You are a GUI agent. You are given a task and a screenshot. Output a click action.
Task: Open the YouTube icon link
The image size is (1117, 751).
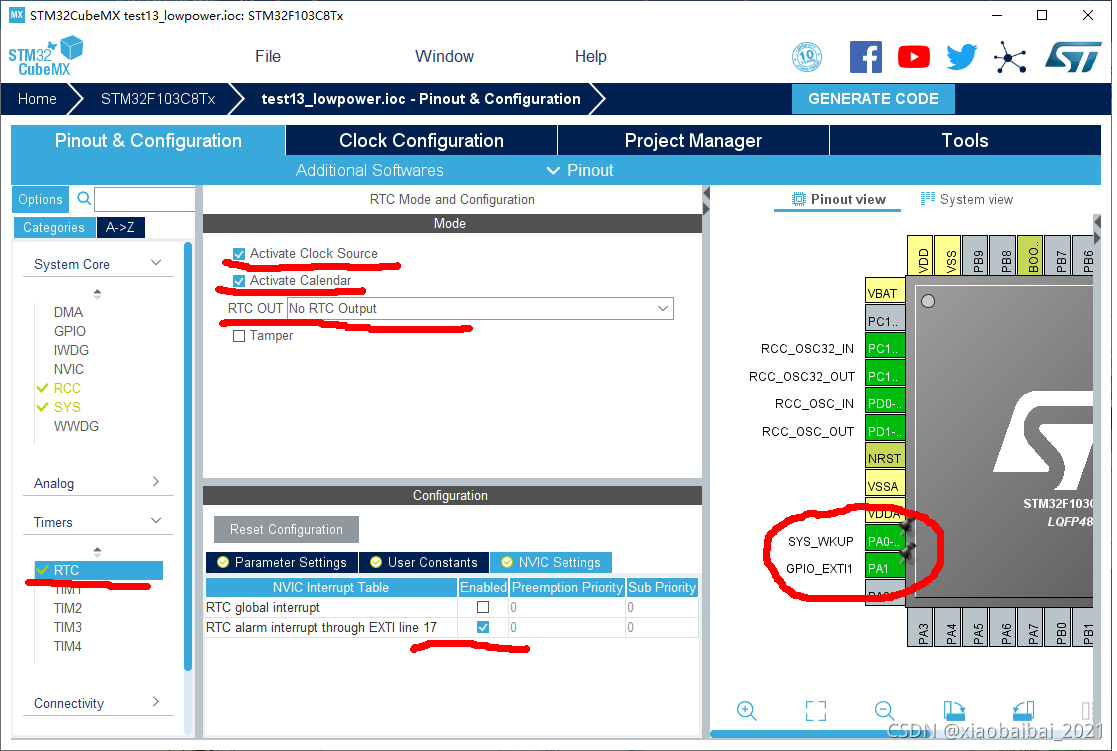point(913,56)
